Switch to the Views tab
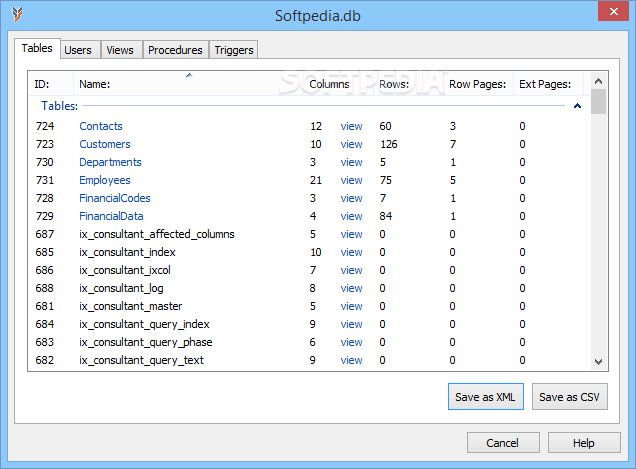The height and width of the screenshot is (469, 636). click(x=120, y=50)
